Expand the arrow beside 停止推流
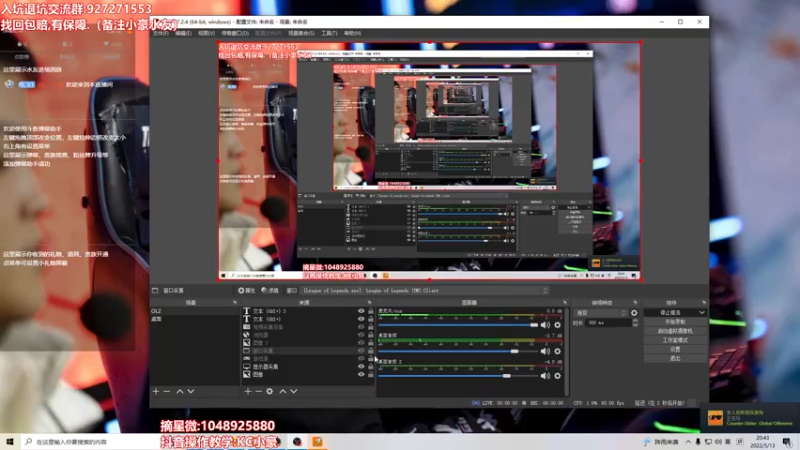The width and height of the screenshot is (800, 450). 702,312
